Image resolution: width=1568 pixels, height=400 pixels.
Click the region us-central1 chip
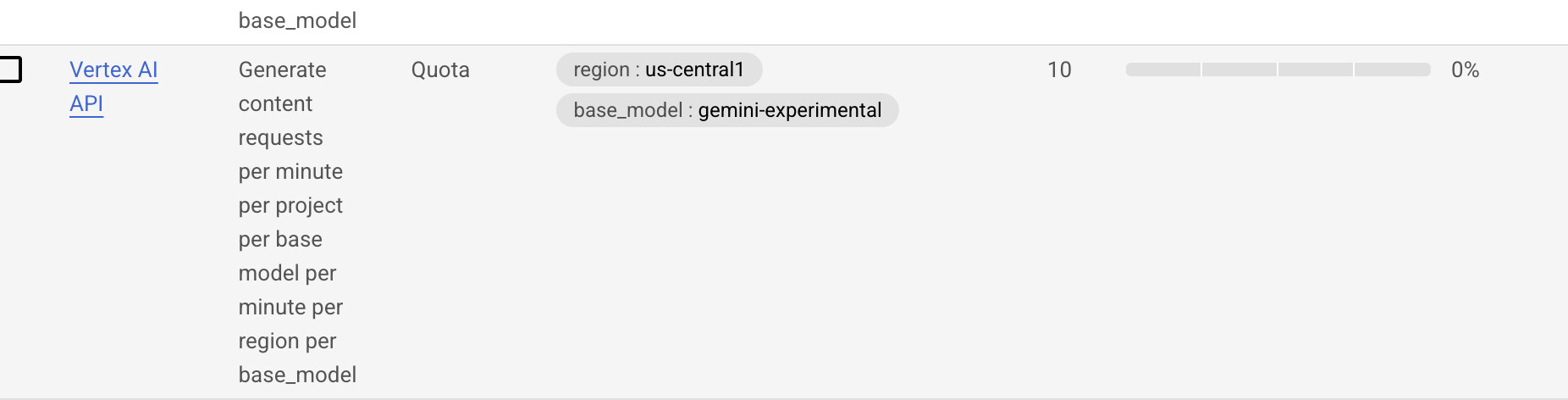pyautogui.click(x=659, y=69)
